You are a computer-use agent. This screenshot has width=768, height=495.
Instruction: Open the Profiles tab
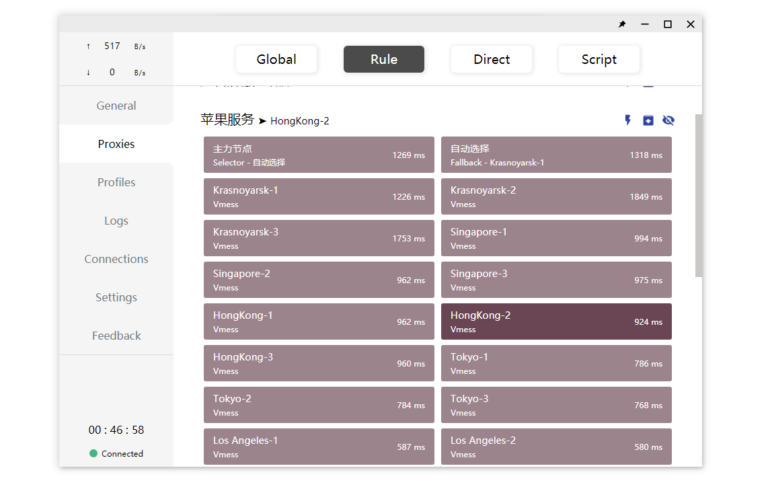click(x=116, y=182)
